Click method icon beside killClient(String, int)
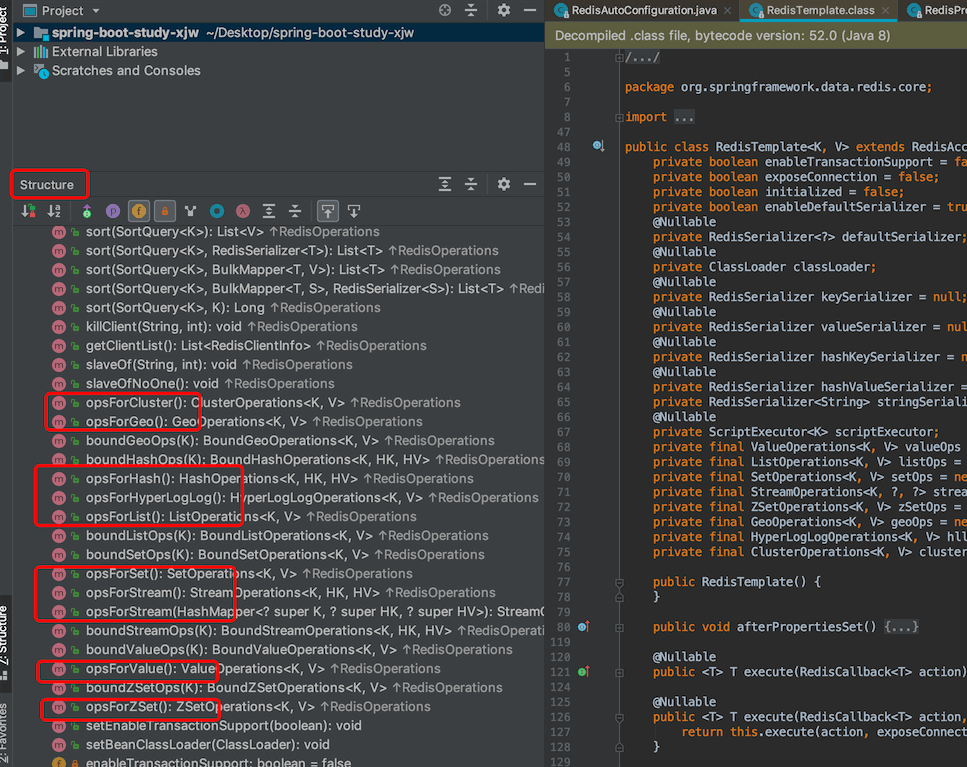This screenshot has height=767, width=967. tap(59, 327)
